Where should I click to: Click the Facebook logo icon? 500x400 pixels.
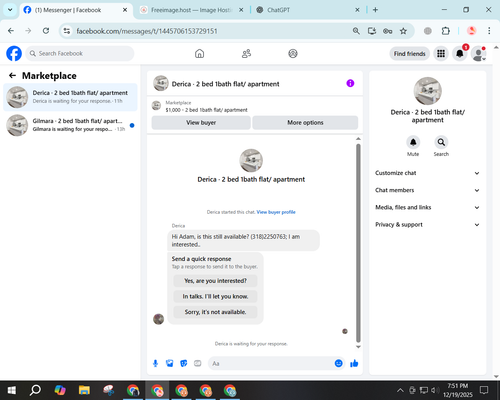tap(14, 53)
